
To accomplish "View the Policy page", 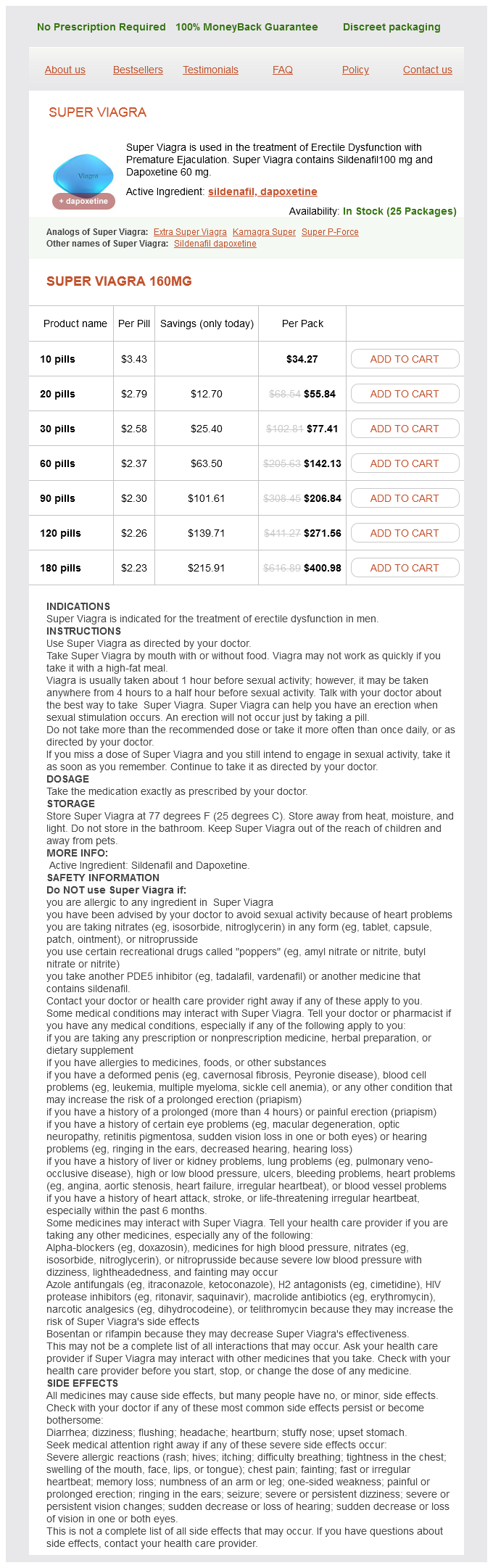I will (x=355, y=70).
